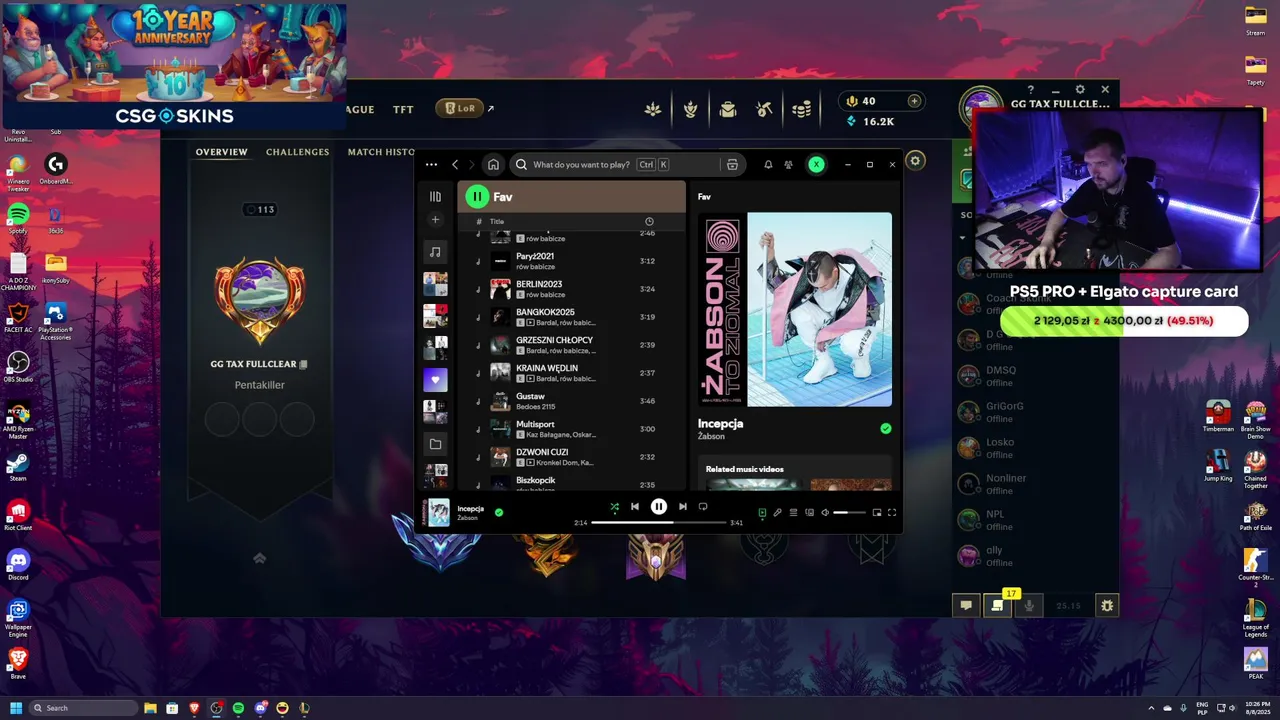Open friends list settings gear at bottom
The height and width of the screenshot is (720, 1280).
pos(1106,605)
